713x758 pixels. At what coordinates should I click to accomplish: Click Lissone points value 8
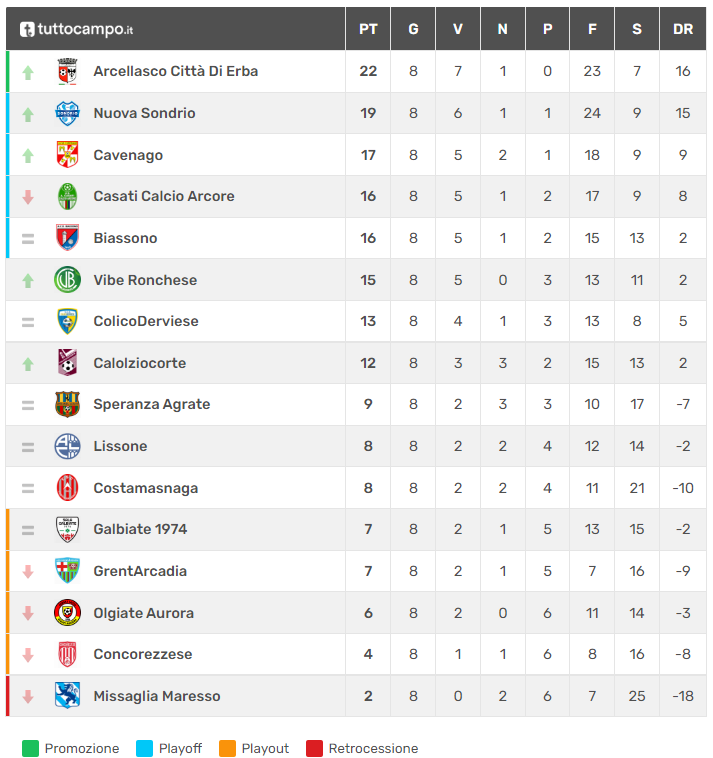(368, 446)
